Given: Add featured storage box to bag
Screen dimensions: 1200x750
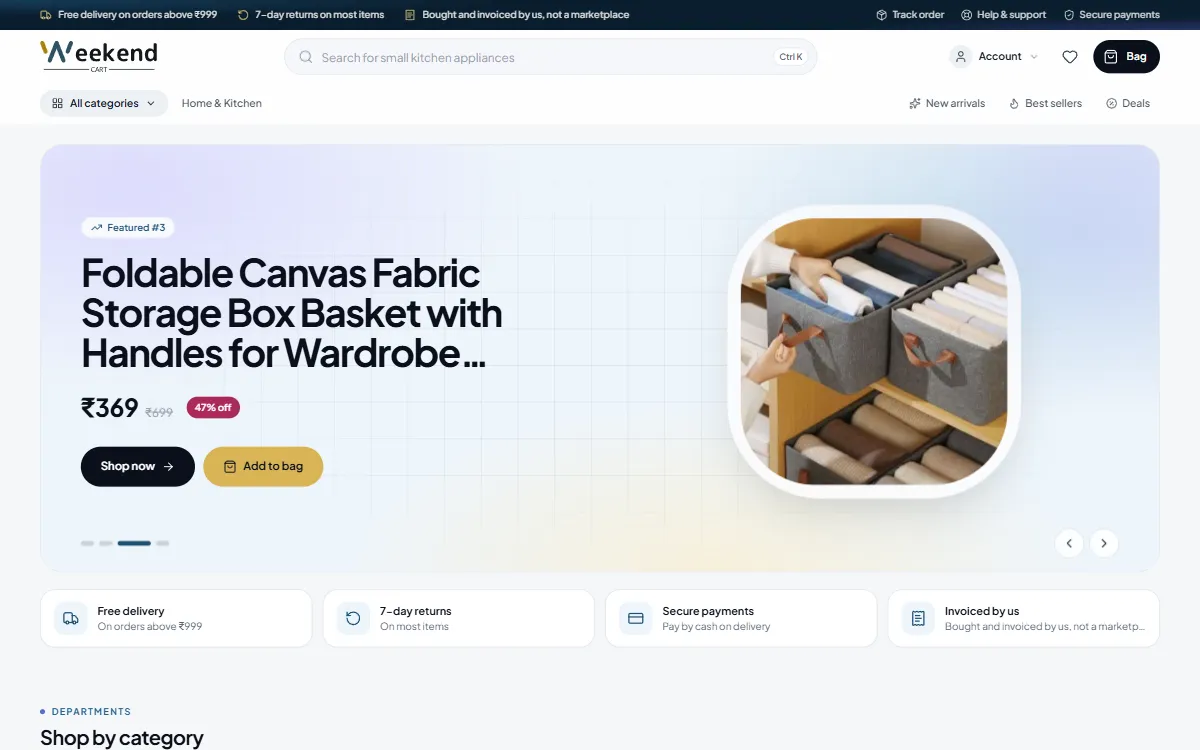Looking at the screenshot, I should (x=263, y=467).
